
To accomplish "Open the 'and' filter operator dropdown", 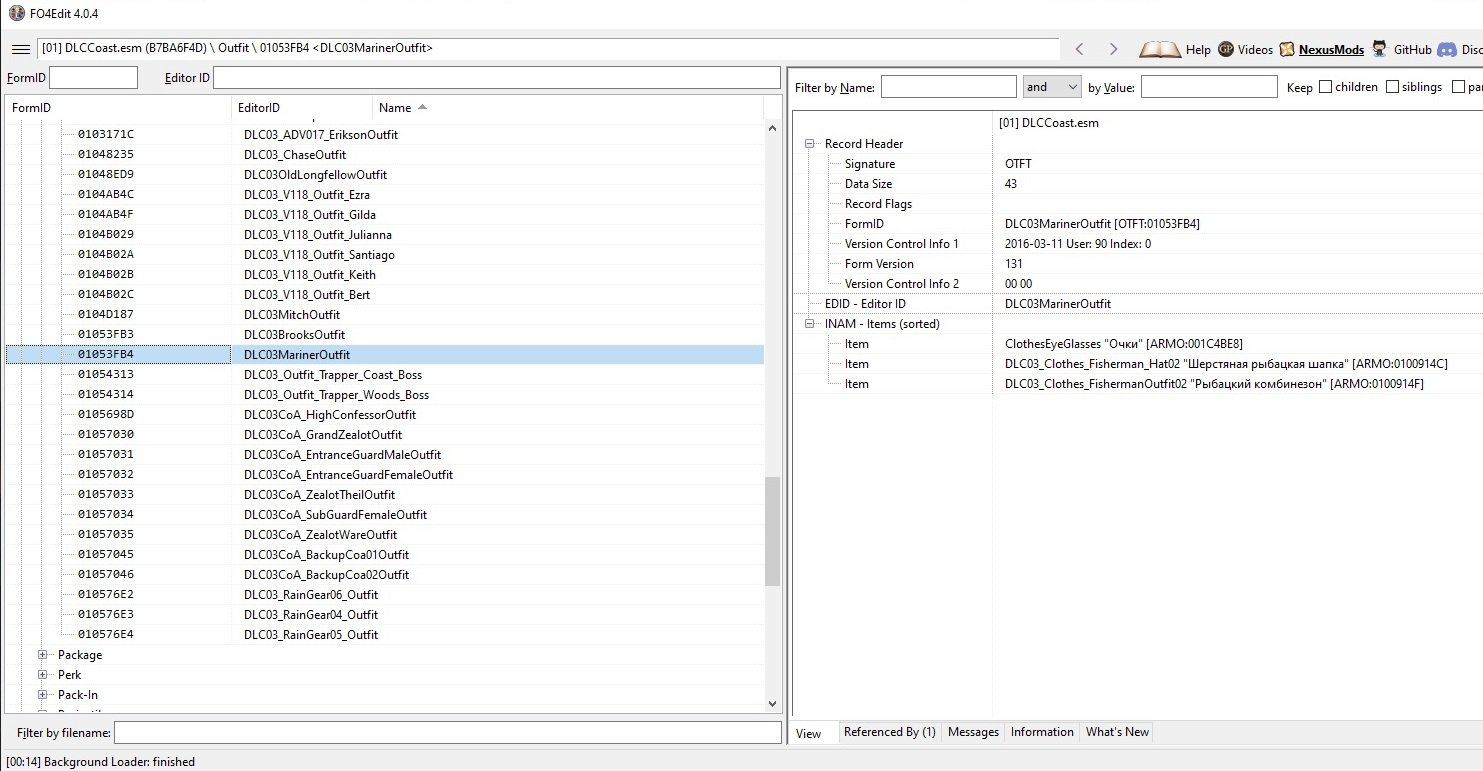I will [x=1052, y=87].
